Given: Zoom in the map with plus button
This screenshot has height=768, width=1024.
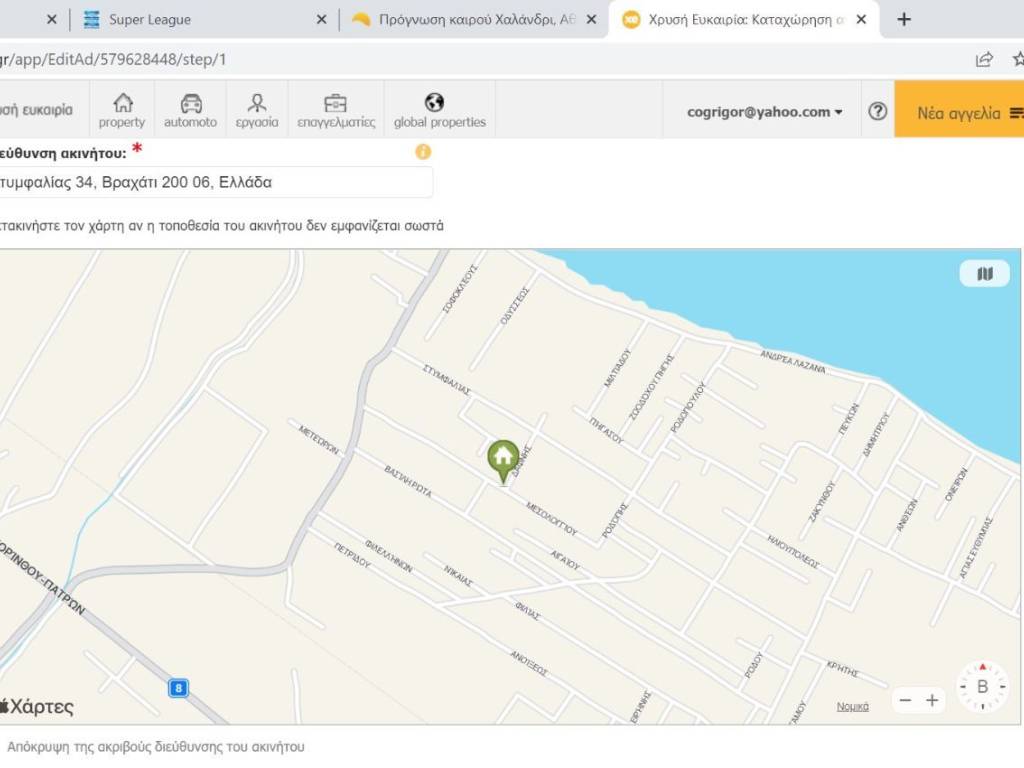Looking at the screenshot, I should point(932,700).
